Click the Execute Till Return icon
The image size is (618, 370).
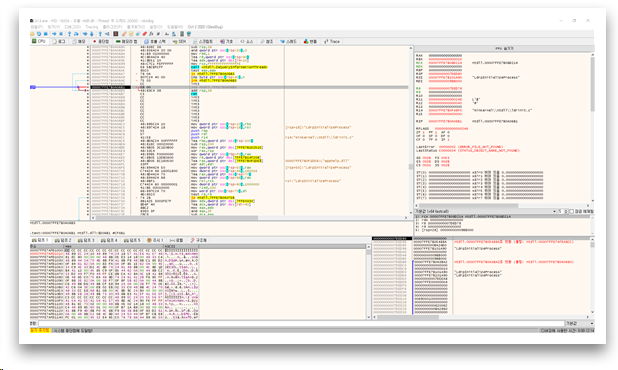[100, 34]
